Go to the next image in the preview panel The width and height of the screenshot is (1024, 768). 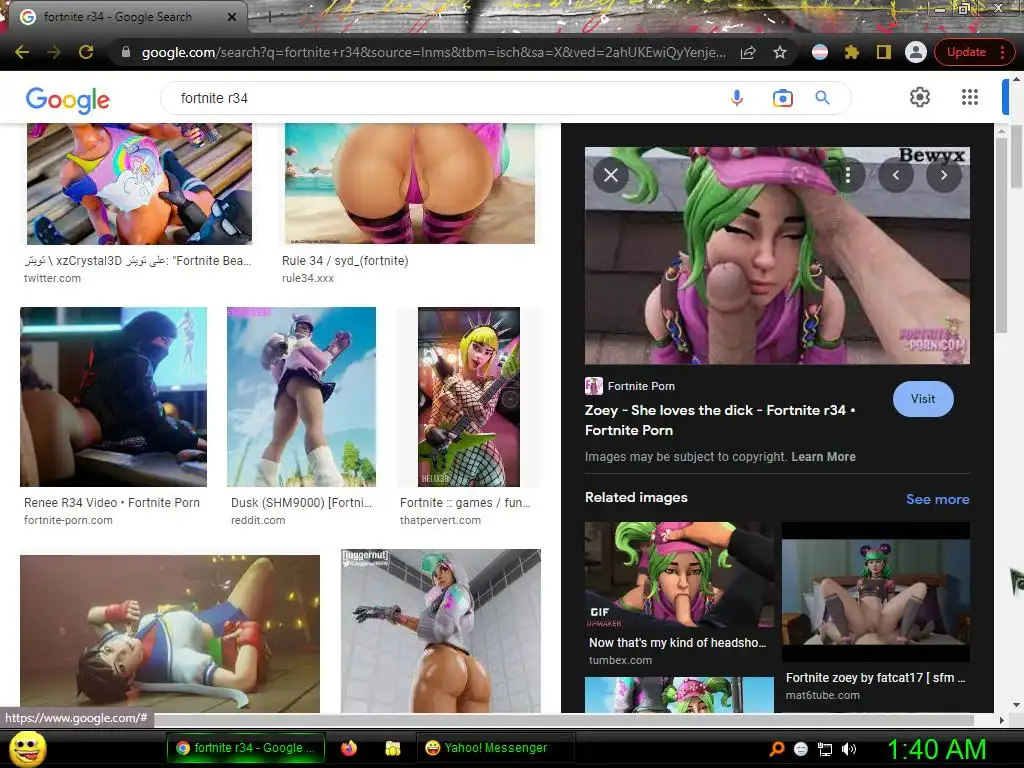tap(944, 175)
